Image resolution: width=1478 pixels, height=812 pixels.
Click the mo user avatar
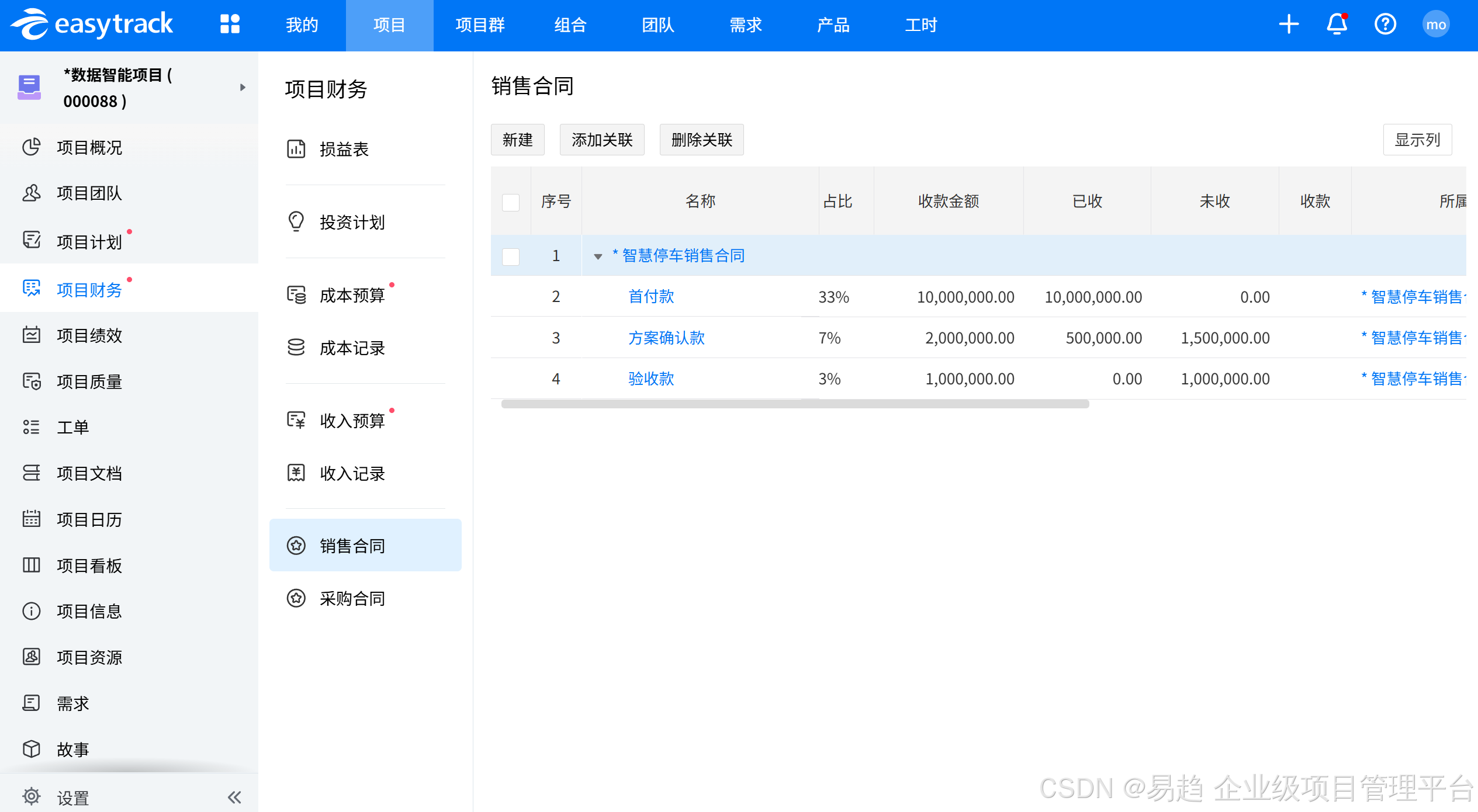coord(1435,25)
